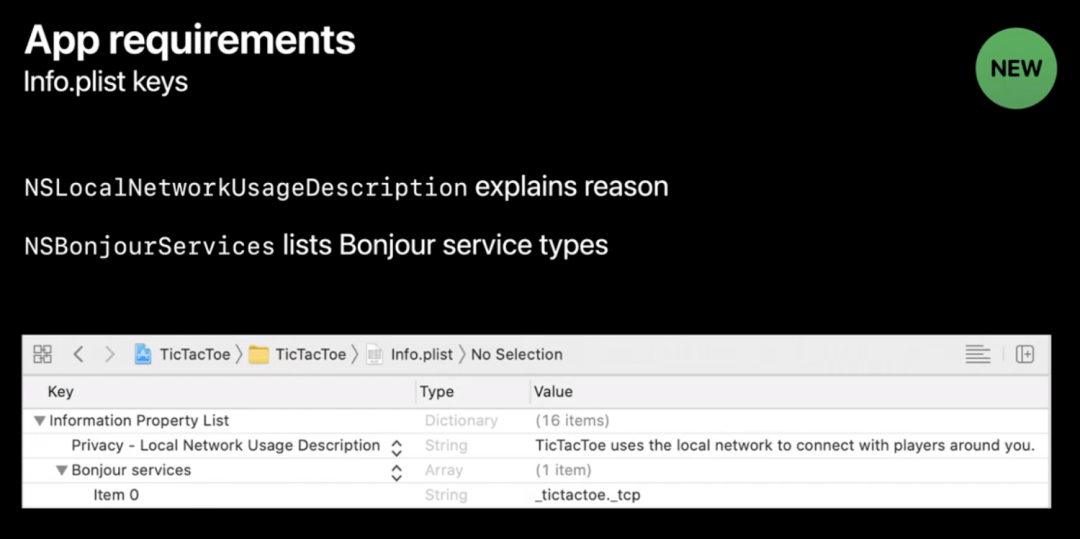1080x539 pixels.
Task: Click the TicTacToe project icon in breadcrumb
Action: (143, 355)
